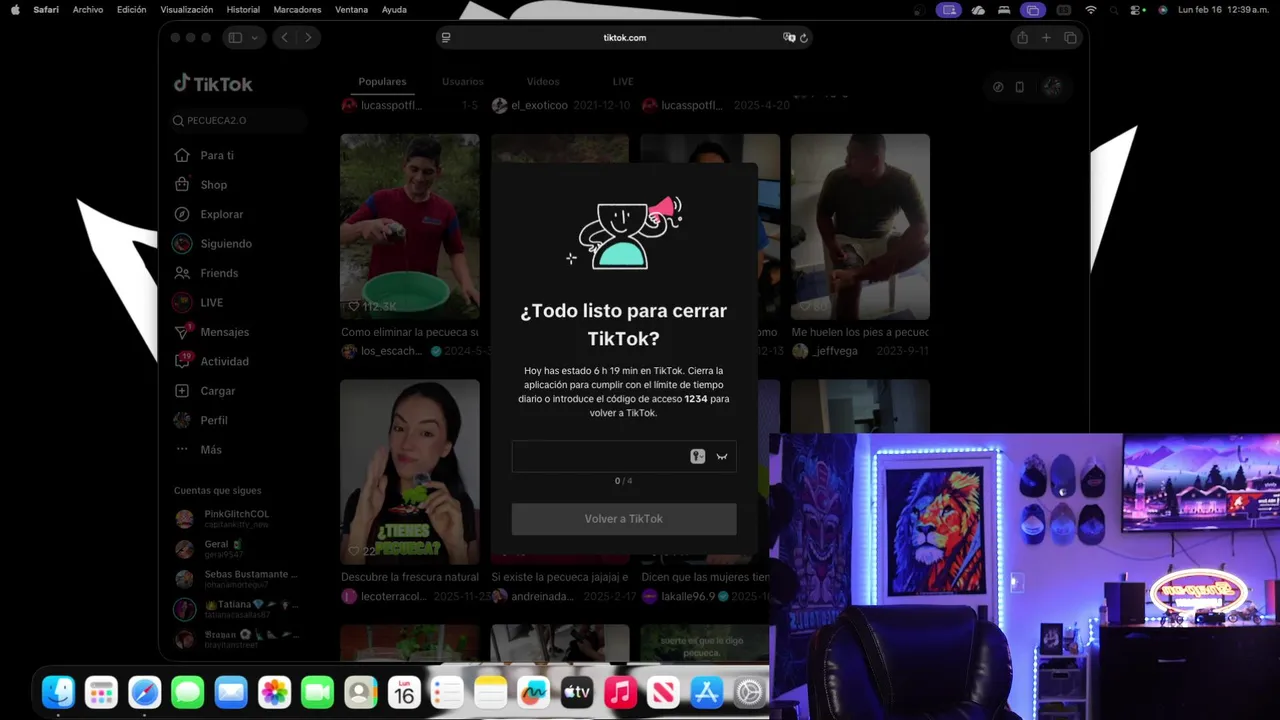The image size is (1280, 720).
Task: Open the Edición menu
Action: (131, 9)
